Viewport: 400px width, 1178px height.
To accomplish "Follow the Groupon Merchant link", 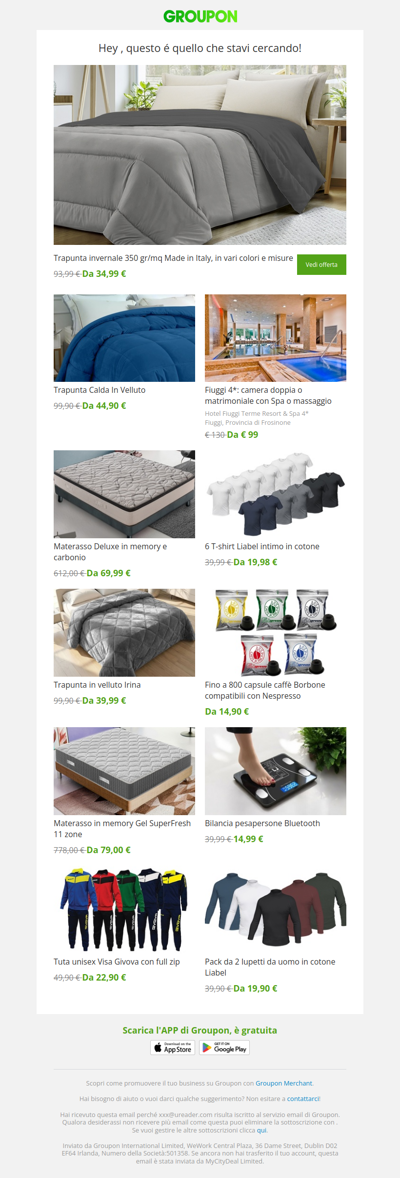I will coord(283,1083).
